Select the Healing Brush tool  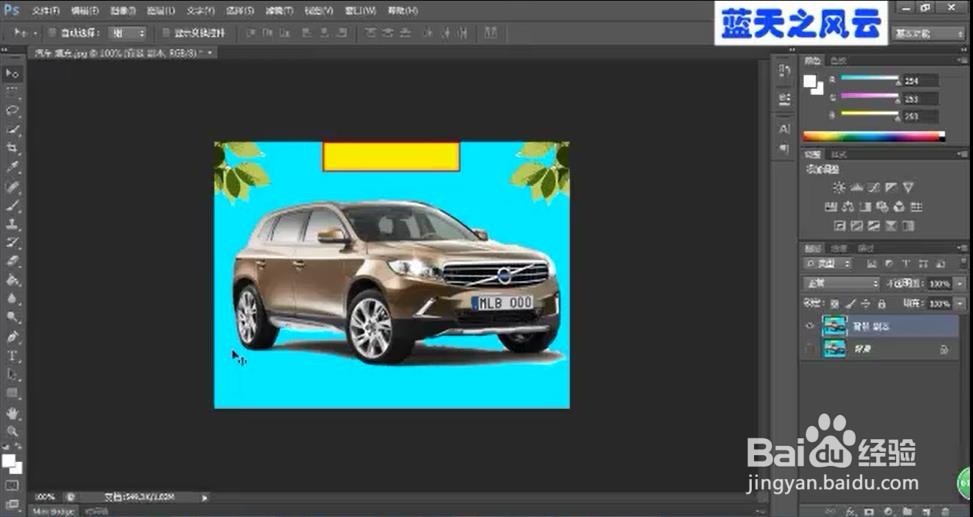pos(12,186)
